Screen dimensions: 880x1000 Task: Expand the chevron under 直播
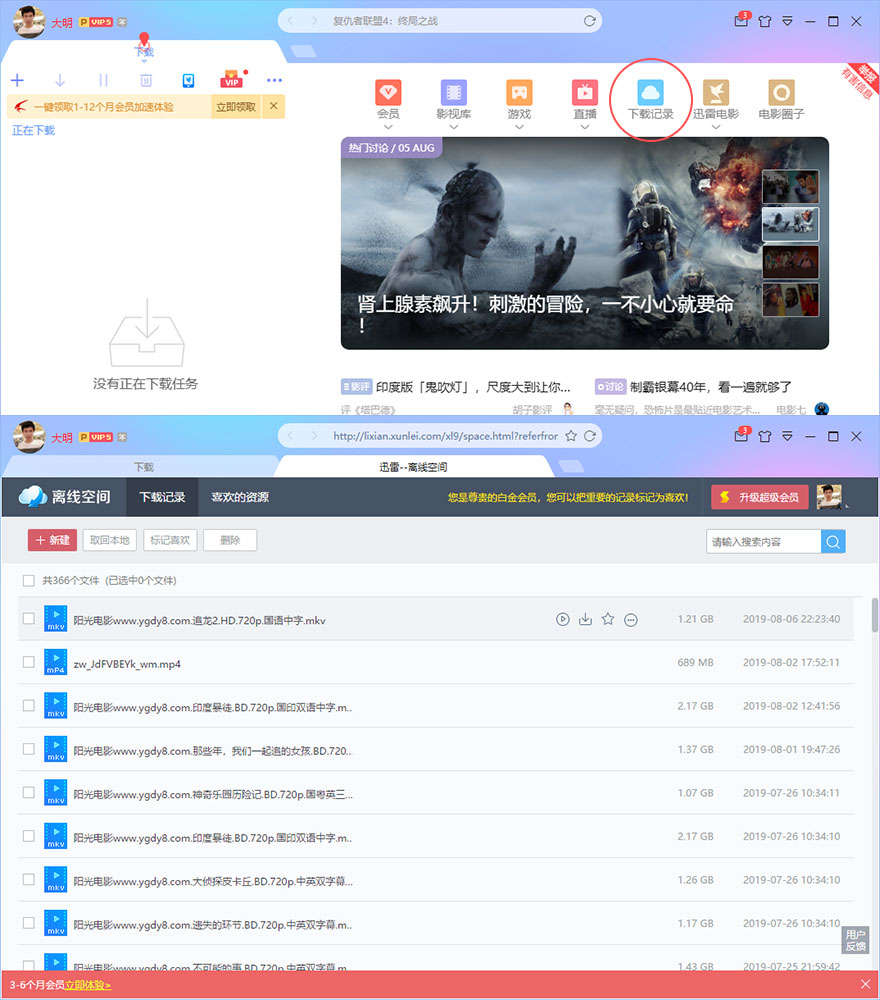(x=585, y=127)
